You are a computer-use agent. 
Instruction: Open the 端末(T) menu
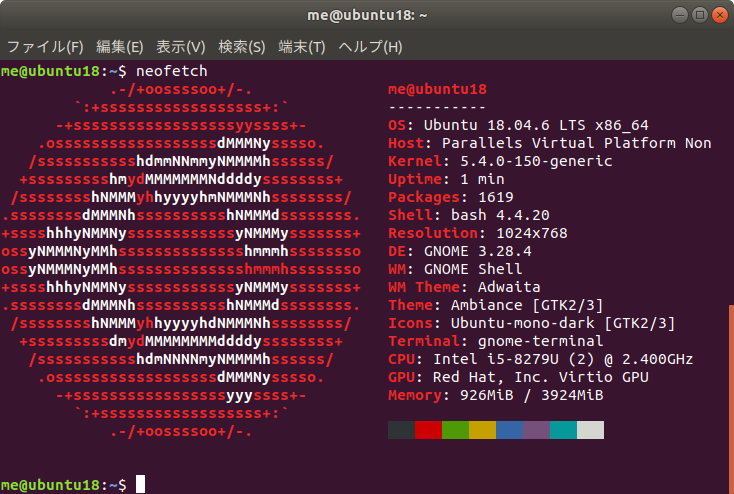301,47
